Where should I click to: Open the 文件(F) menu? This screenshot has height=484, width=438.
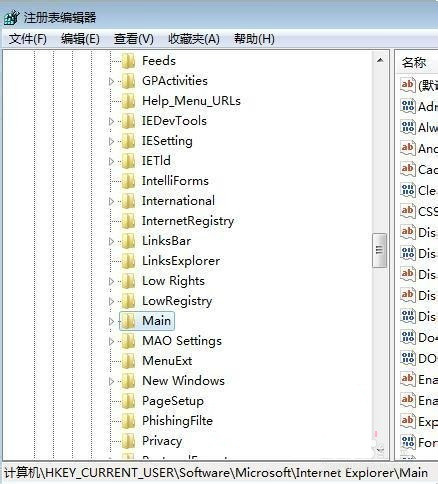click(x=28, y=39)
